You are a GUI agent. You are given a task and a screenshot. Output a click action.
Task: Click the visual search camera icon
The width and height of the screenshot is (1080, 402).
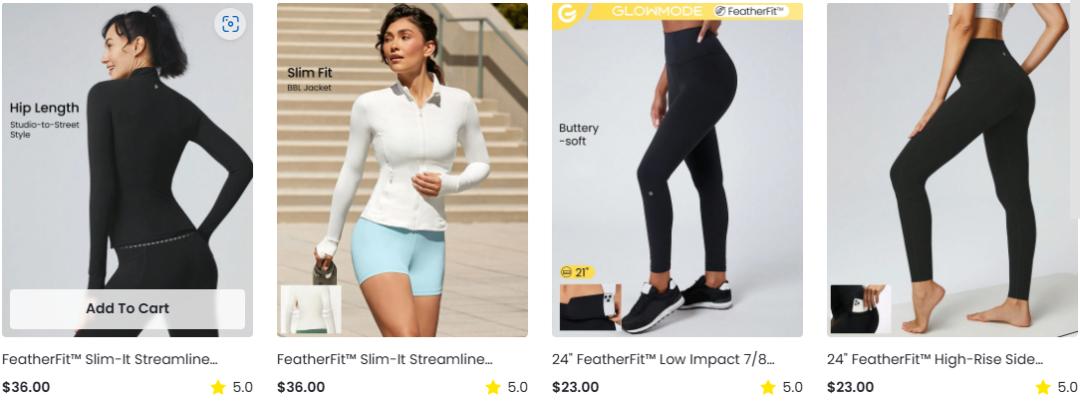point(230,24)
